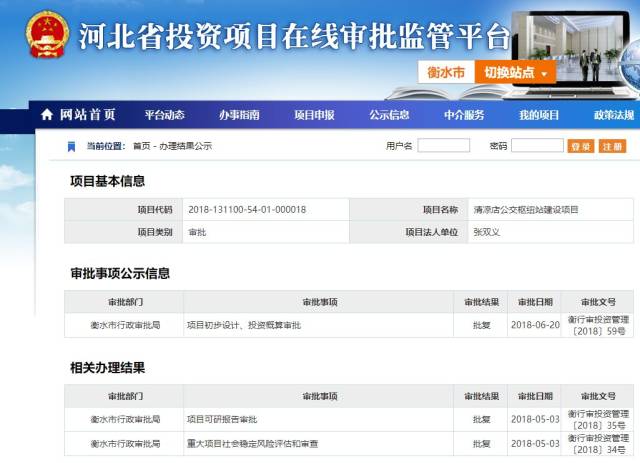Viewport: 640px width, 463px height.
Task: Select project code 2018-131100-54-01-000018
Action: 247,210
